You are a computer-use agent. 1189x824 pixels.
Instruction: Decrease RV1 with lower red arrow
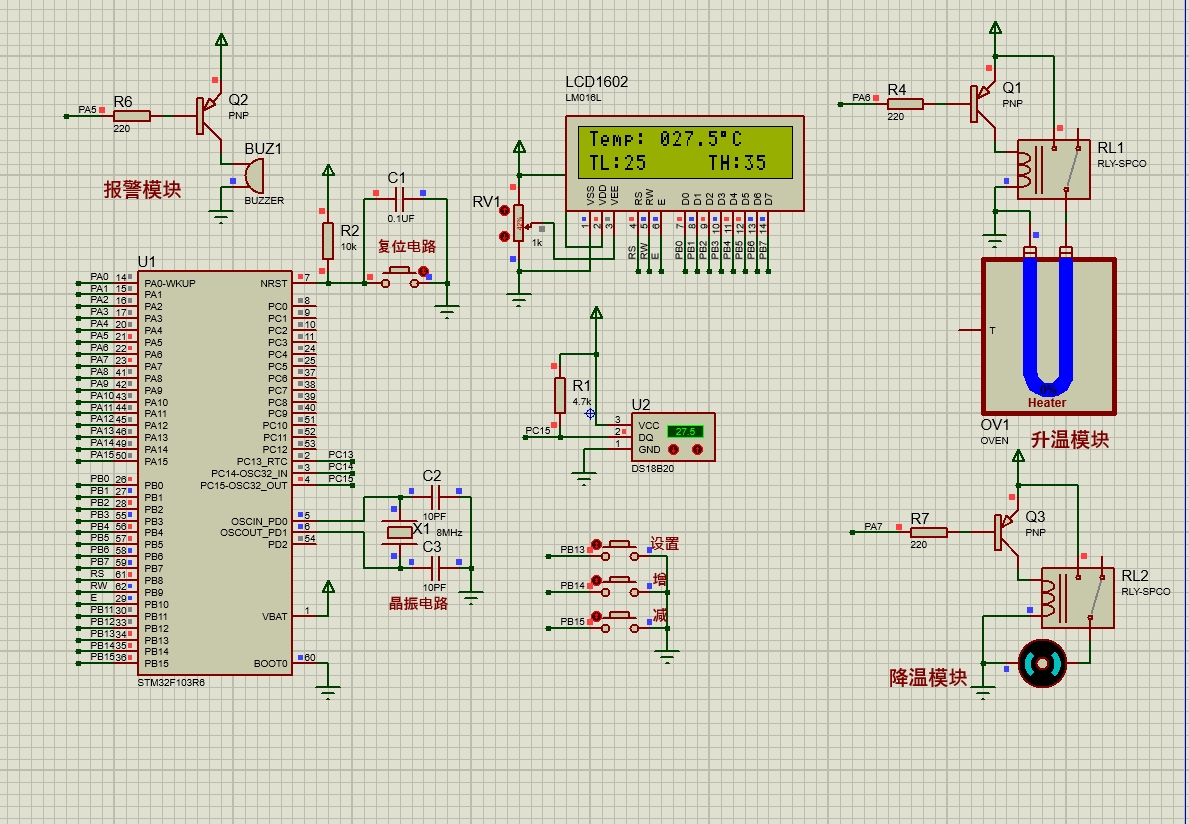point(503,237)
